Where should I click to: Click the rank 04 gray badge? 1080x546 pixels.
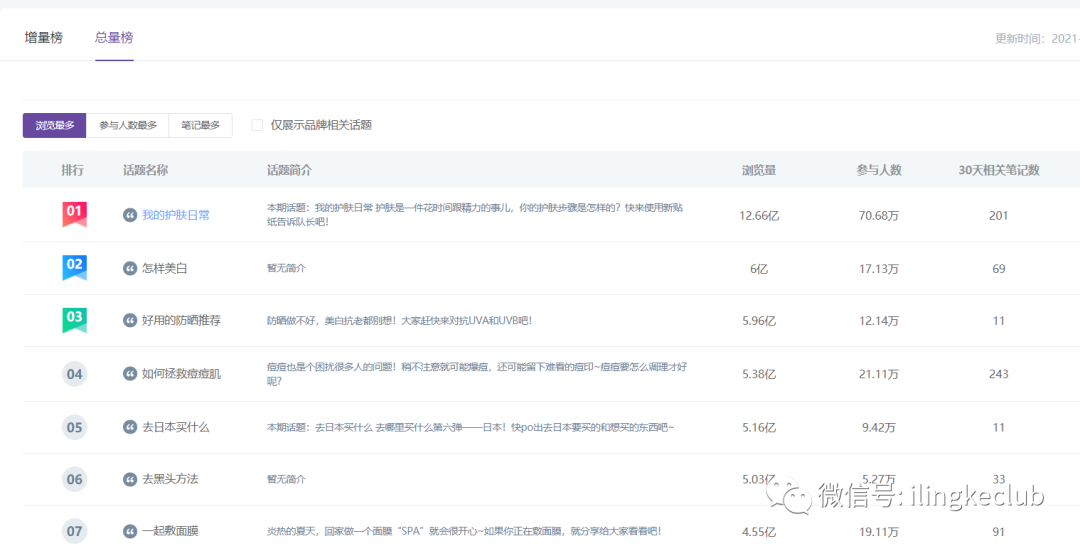point(74,374)
